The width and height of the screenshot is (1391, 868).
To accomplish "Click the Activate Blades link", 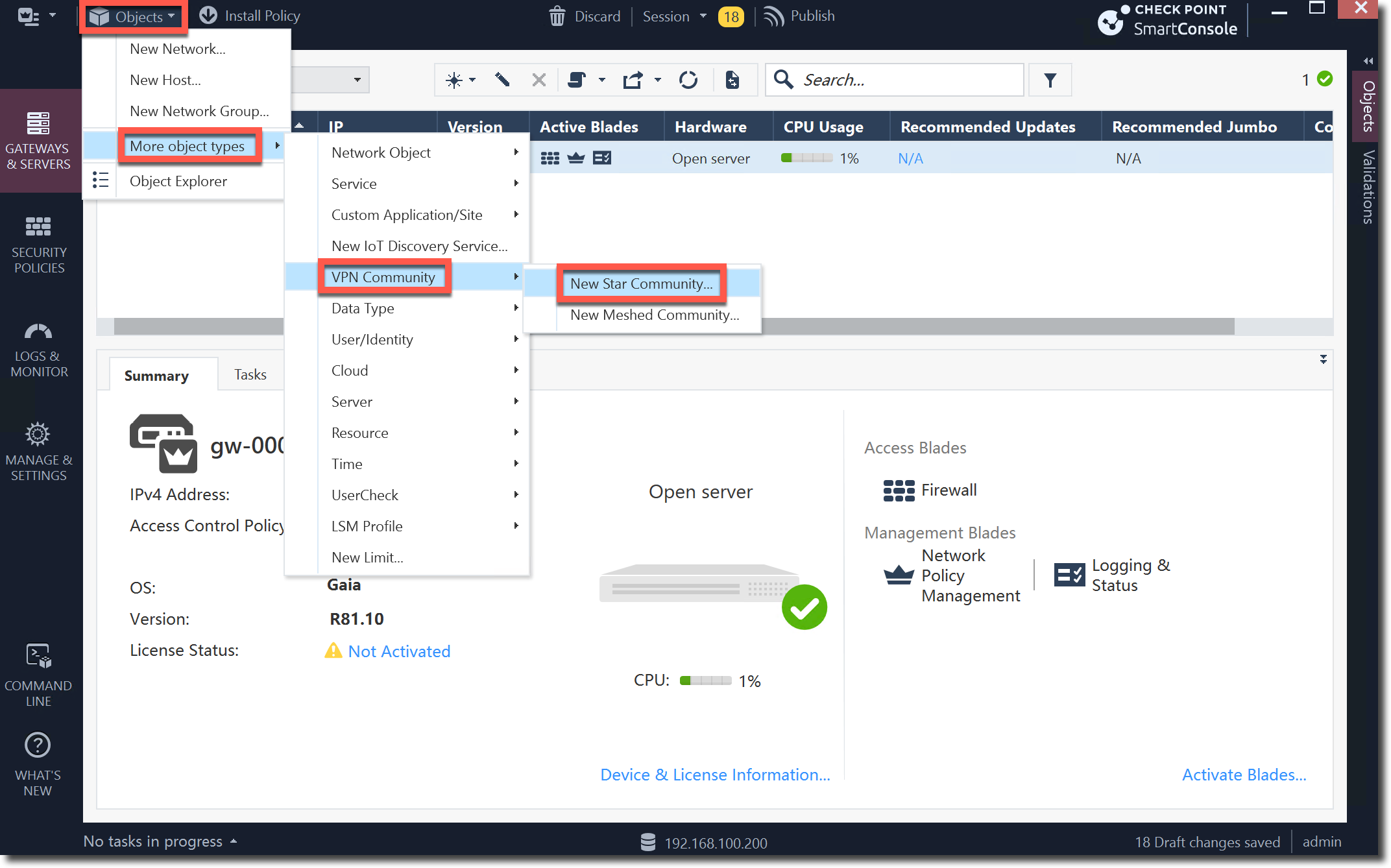I will coord(1244,775).
